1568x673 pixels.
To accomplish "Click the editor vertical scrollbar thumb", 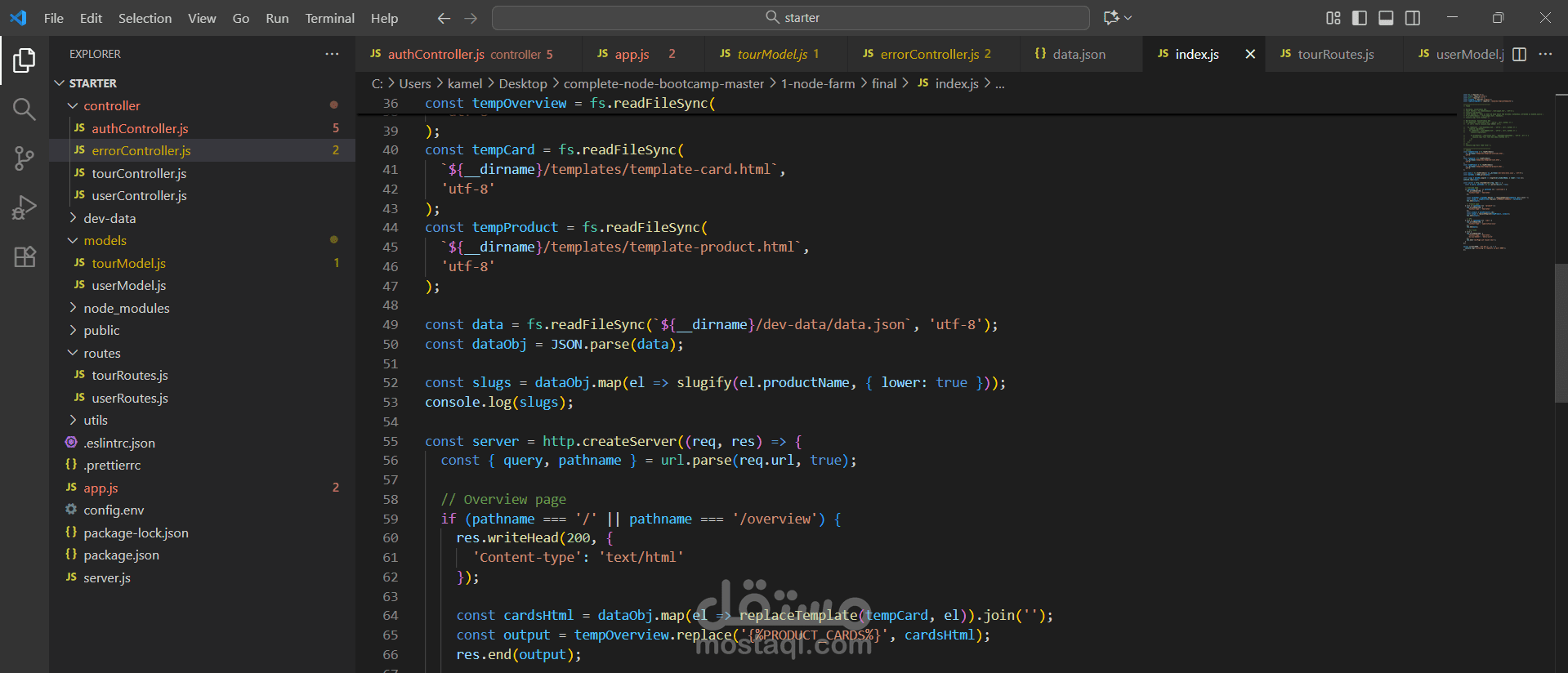I will (x=1561, y=332).
